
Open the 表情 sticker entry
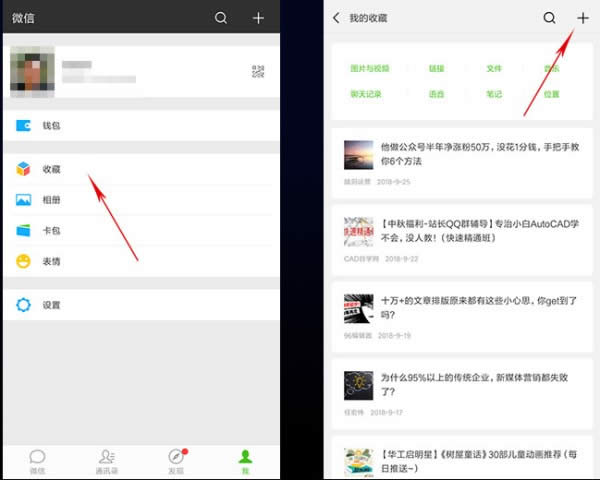tap(141, 261)
